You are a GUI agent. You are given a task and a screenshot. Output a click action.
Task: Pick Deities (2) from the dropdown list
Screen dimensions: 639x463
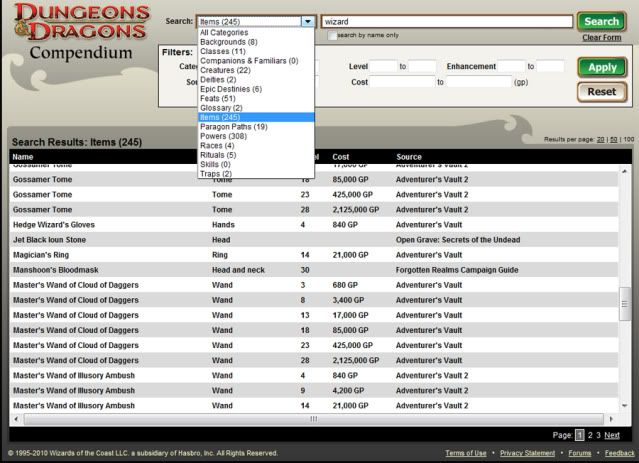[218, 79]
